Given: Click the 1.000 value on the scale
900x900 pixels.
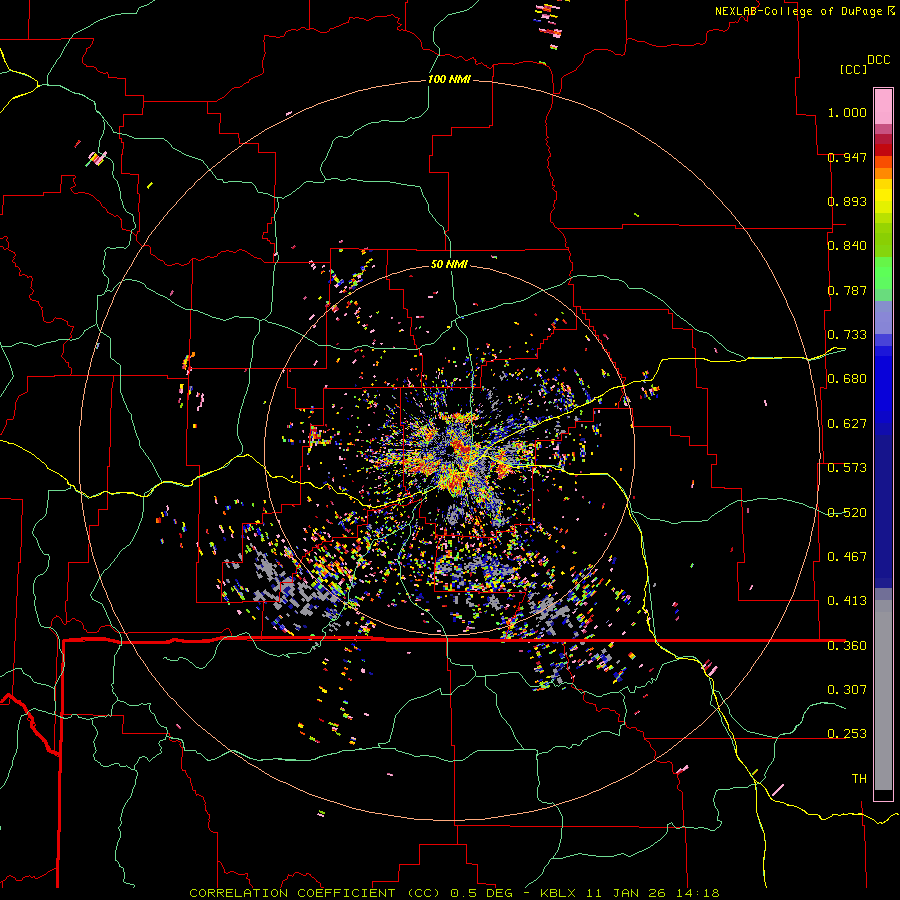Looking at the screenshot, I should pos(847,112).
